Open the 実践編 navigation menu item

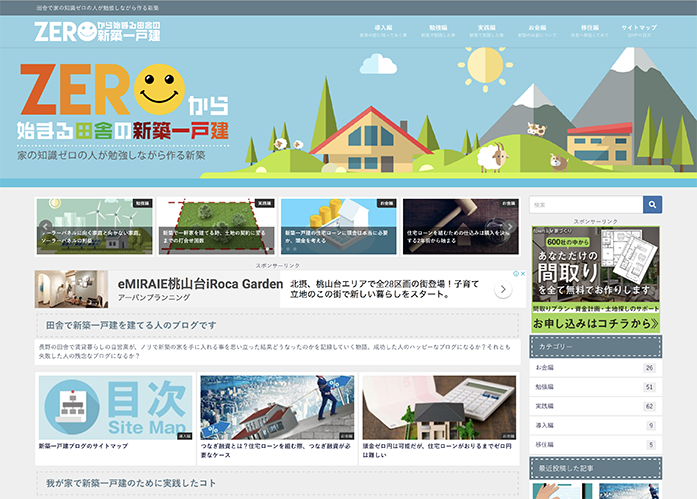486,31
